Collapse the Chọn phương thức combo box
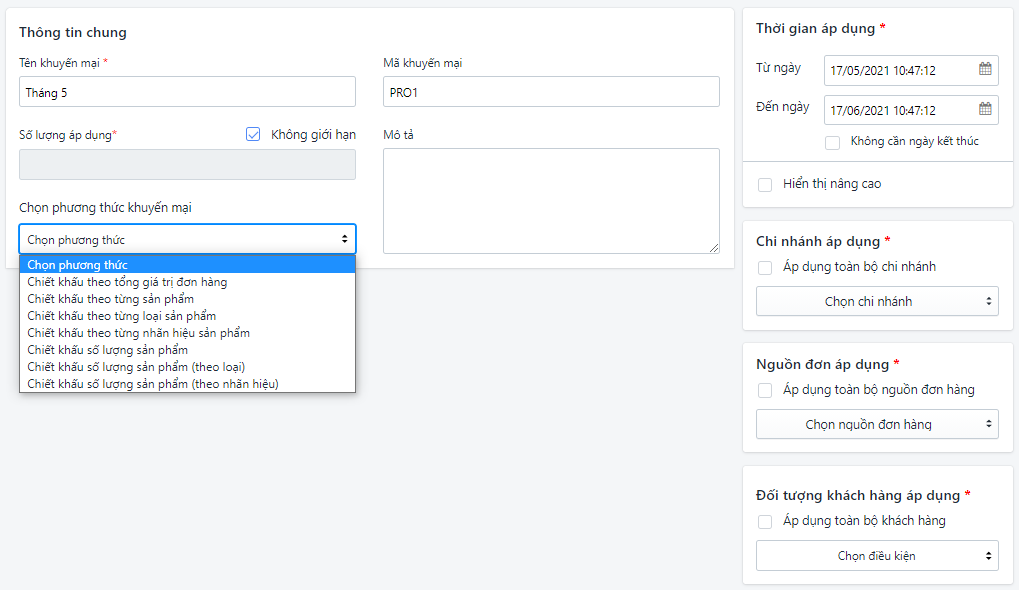Image resolution: width=1019 pixels, height=590 pixels. pyautogui.click(x=187, y=239)
